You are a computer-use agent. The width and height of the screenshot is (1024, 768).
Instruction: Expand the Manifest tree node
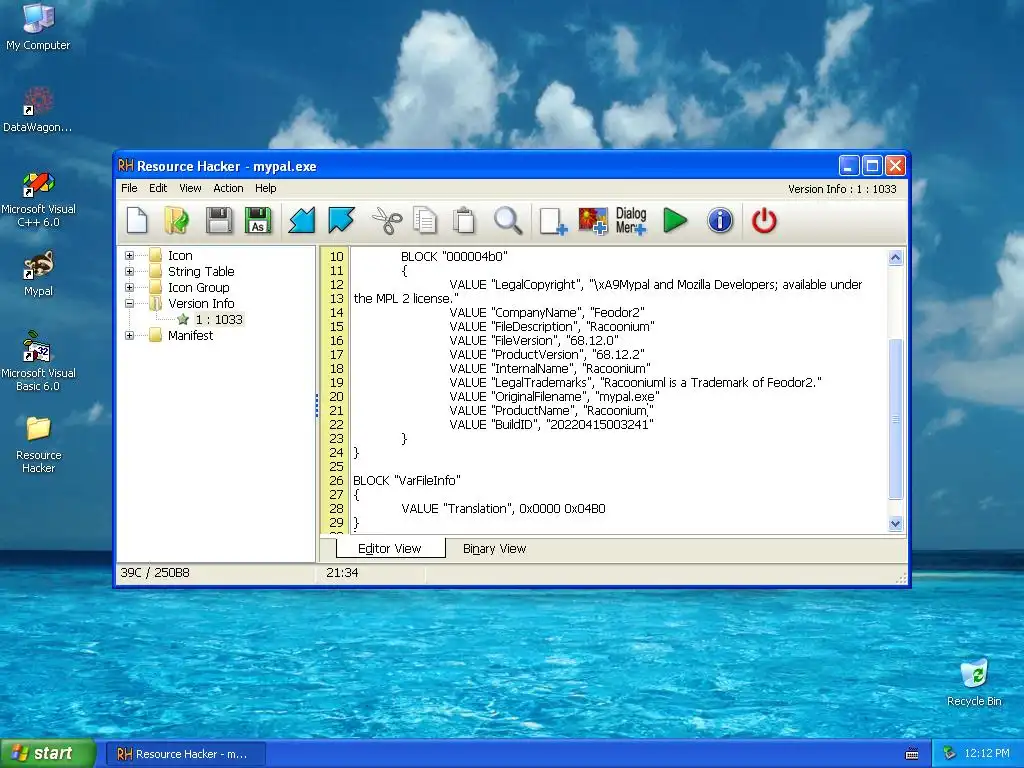(x=129, y=336)
